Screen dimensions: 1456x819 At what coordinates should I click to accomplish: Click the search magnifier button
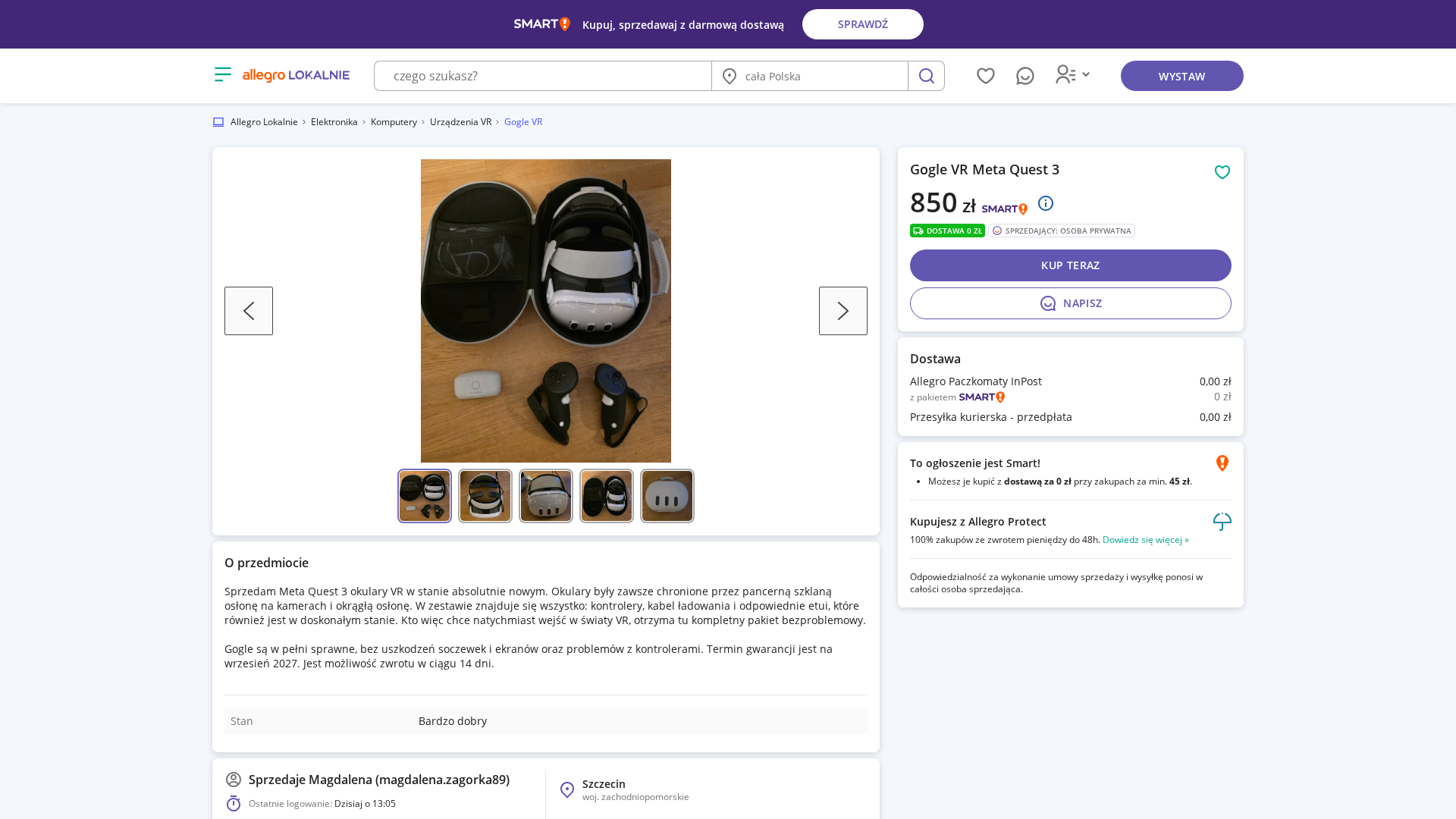click(926, 76)
